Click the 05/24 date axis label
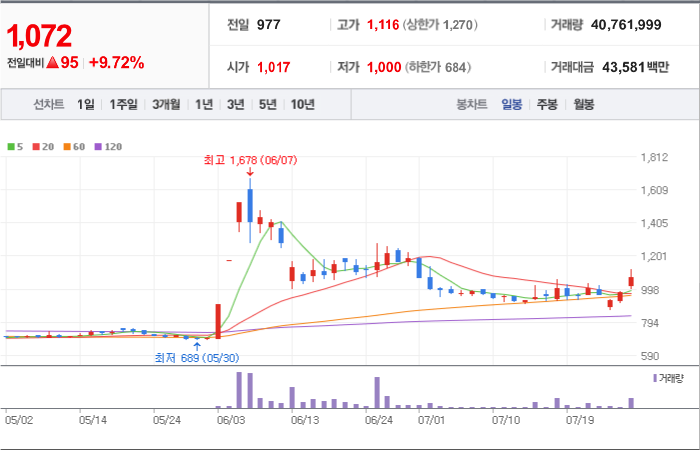 [167, 421]
